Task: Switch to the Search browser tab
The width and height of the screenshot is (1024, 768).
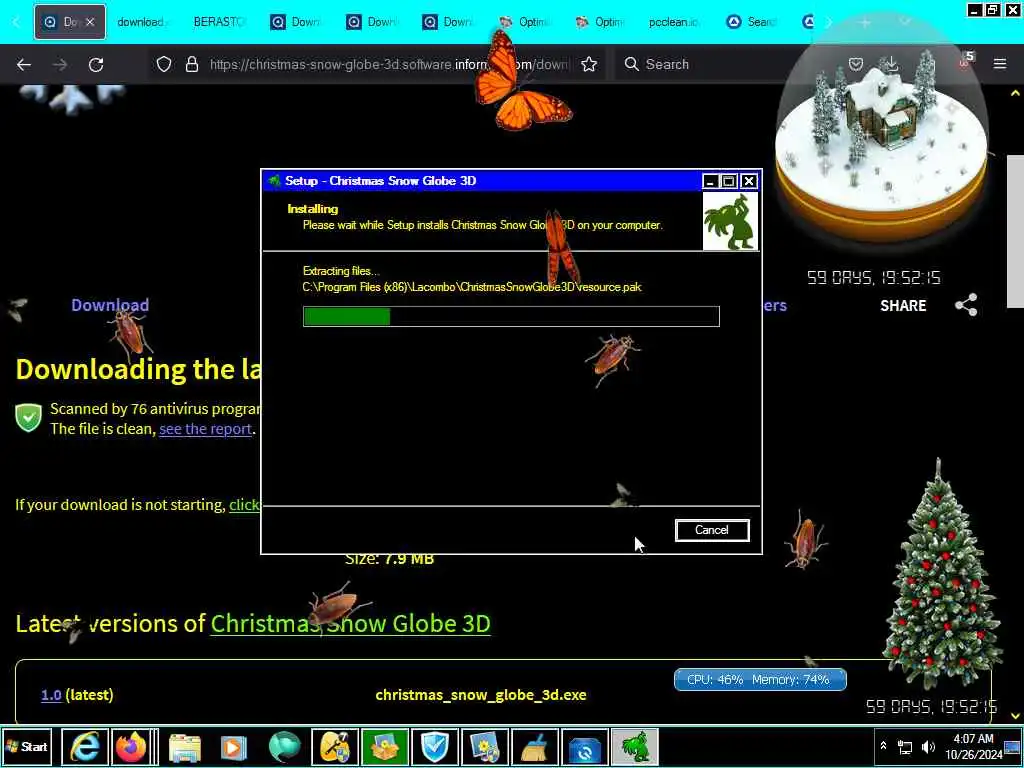Action: (752, 22)
